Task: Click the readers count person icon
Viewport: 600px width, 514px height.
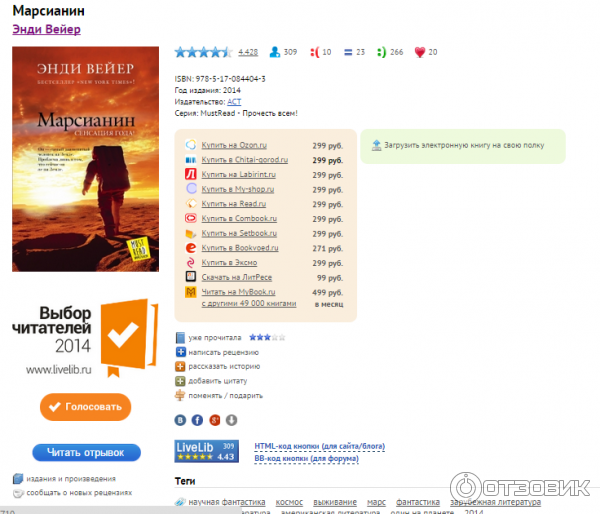Action: click(x=274, y=52)
